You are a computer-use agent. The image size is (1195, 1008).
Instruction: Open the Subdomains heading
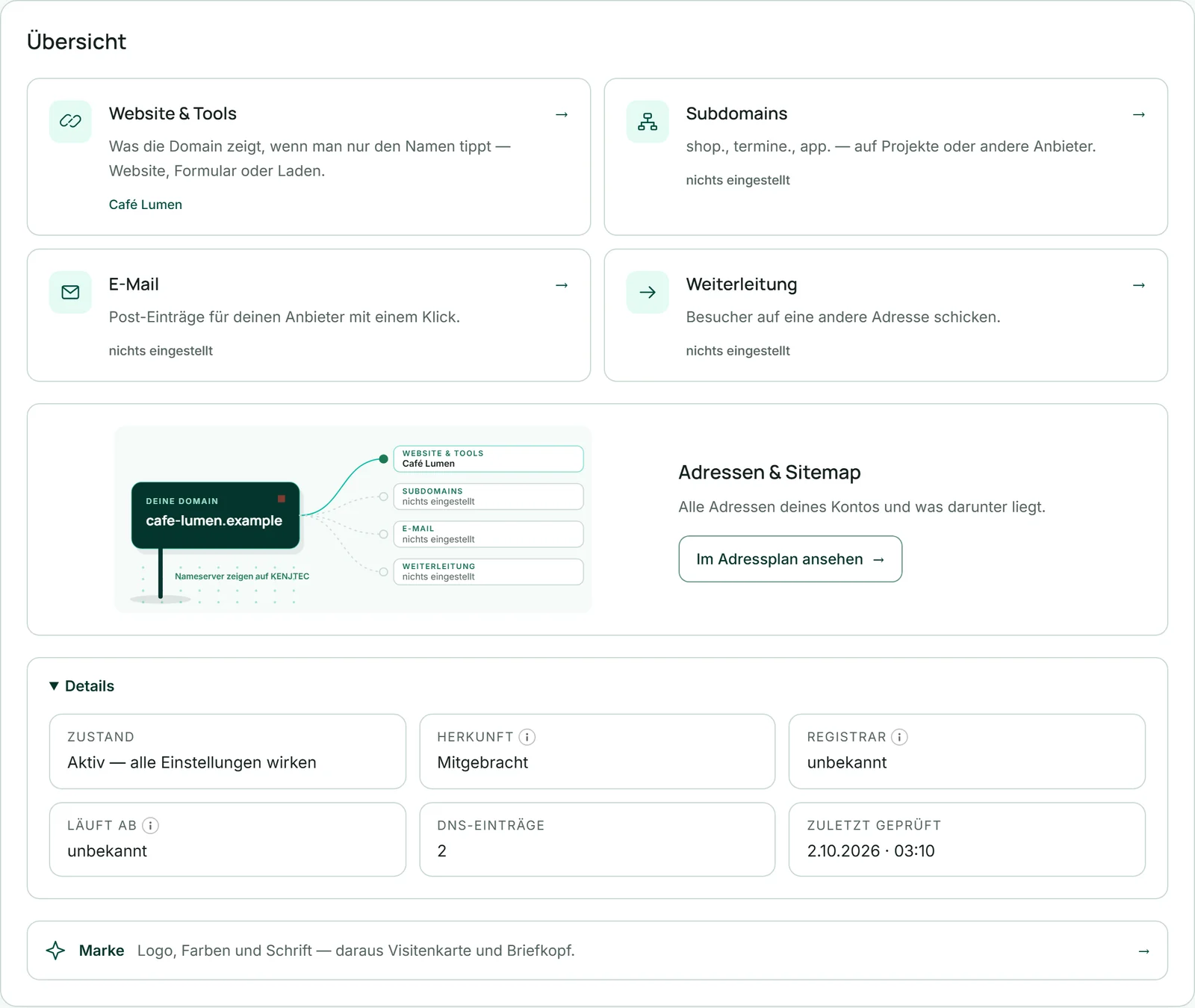(x=736, y=113)
